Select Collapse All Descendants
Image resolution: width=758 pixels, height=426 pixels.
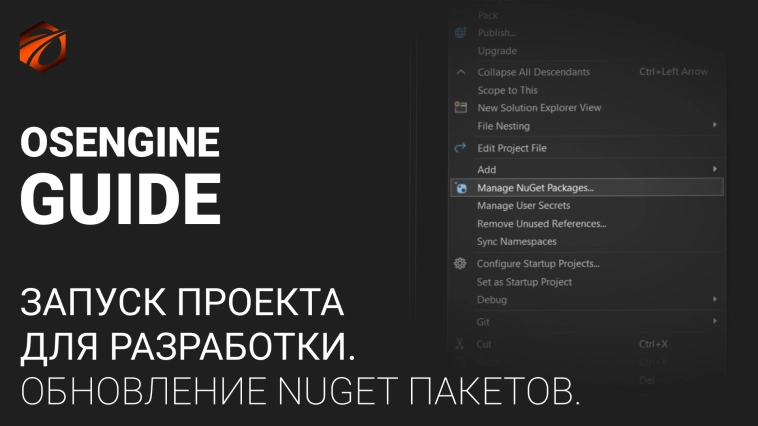[x=534, y=72]
